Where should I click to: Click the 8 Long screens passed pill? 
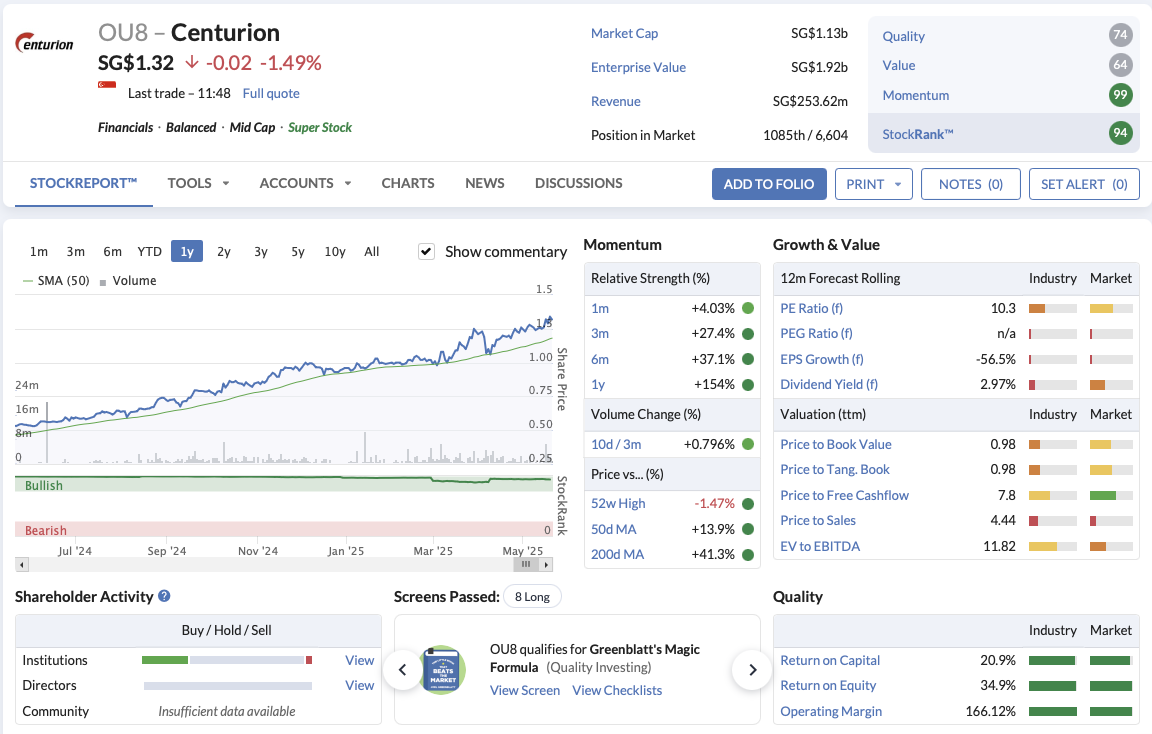(532, 597)
